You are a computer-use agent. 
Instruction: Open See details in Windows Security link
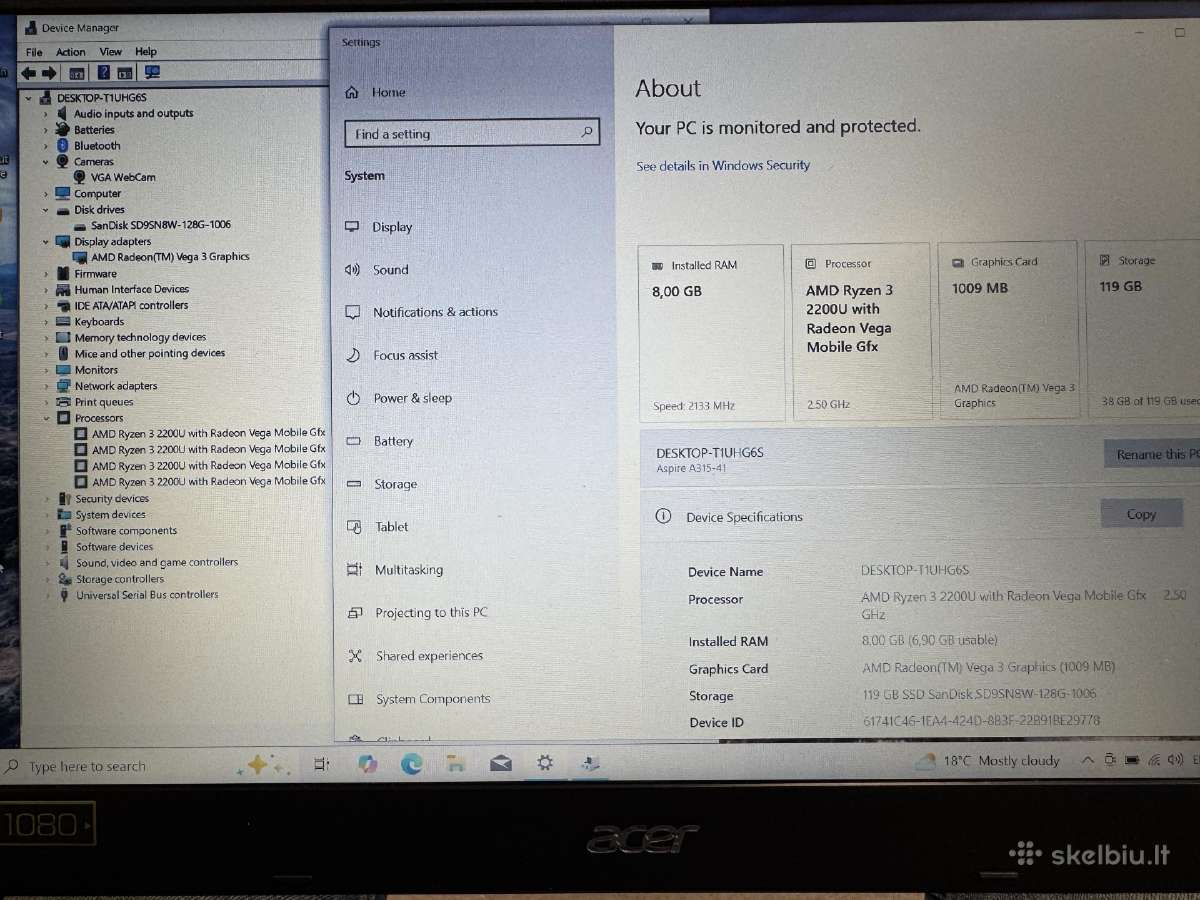[x=723, y=166]
